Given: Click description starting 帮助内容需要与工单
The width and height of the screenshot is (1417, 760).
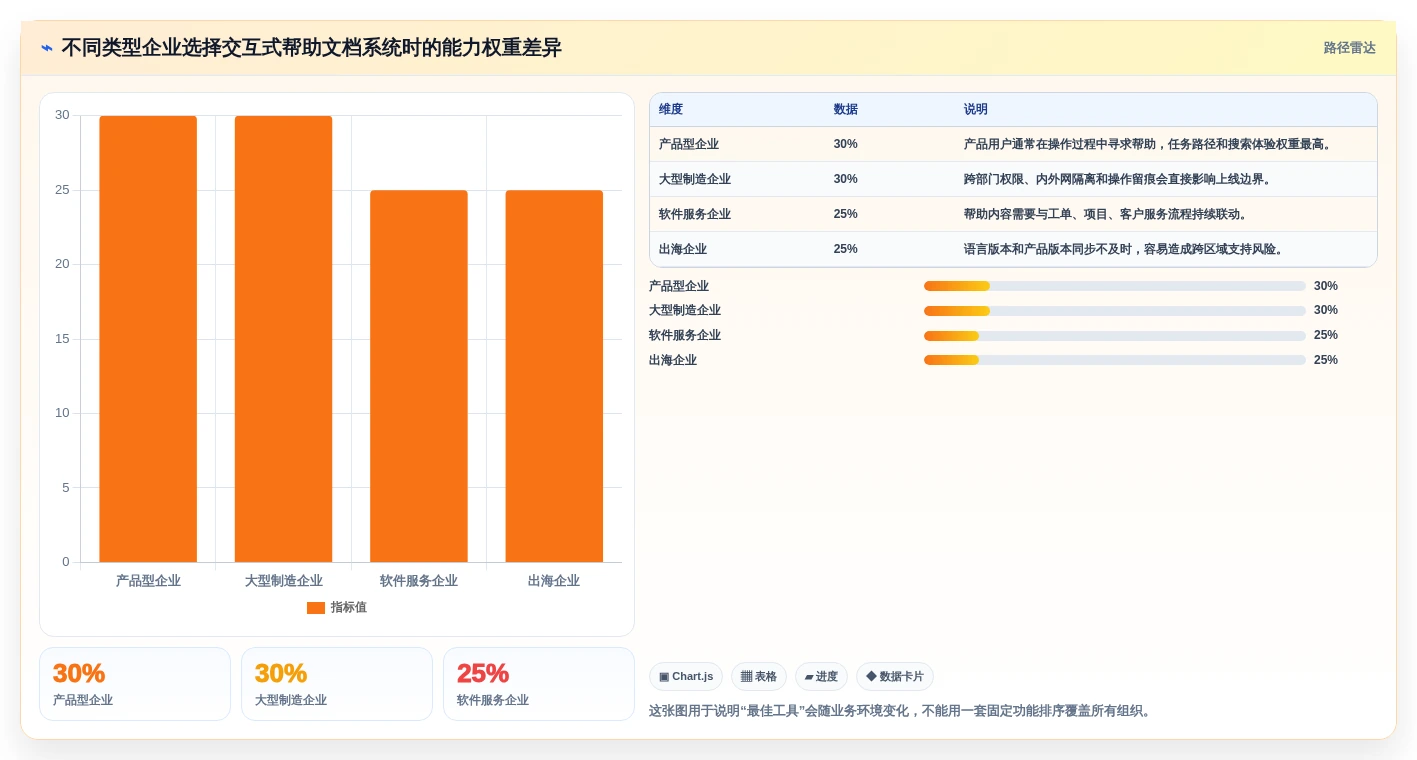Looking at the screenshot, I should pos(1108,214).
